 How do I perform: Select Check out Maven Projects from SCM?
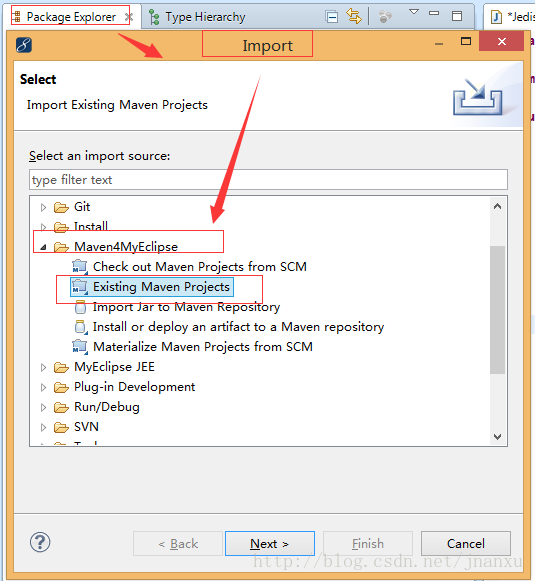pyautogui.click(x=199, y=267)
